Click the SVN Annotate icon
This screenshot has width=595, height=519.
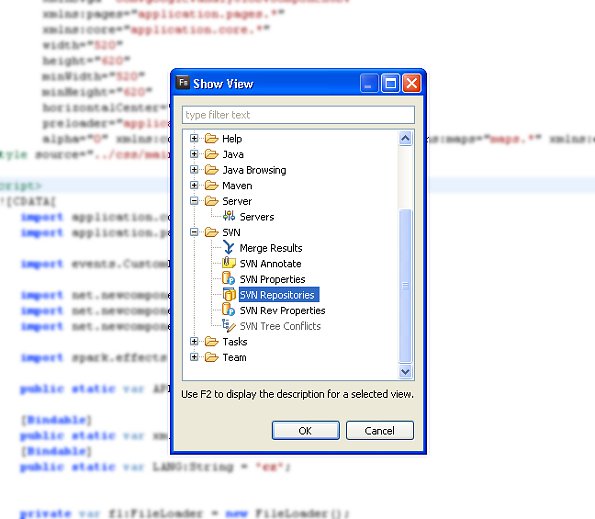click(229, 263)
